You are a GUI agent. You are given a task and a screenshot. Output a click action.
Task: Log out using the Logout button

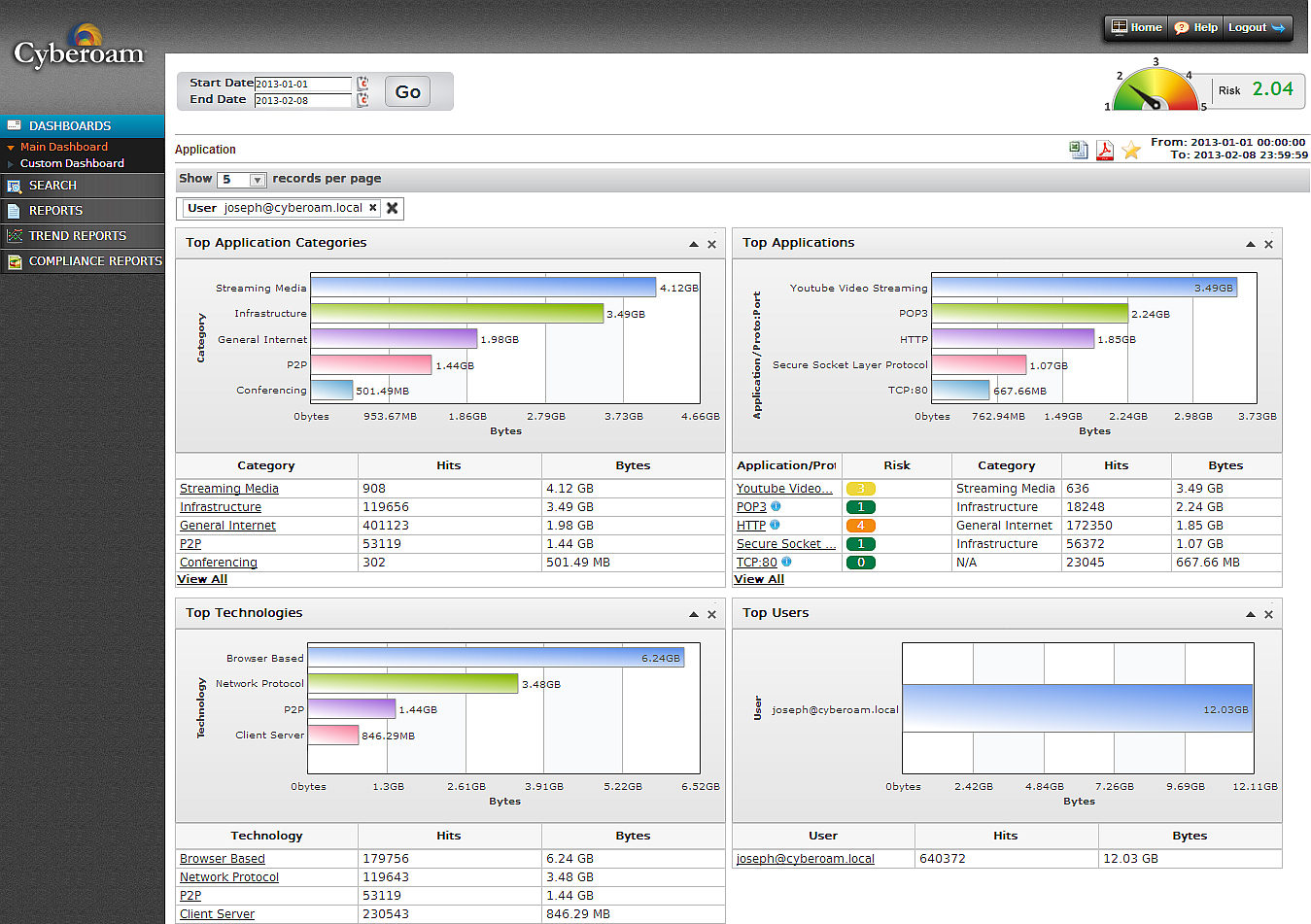click(x=1257, y=27)
